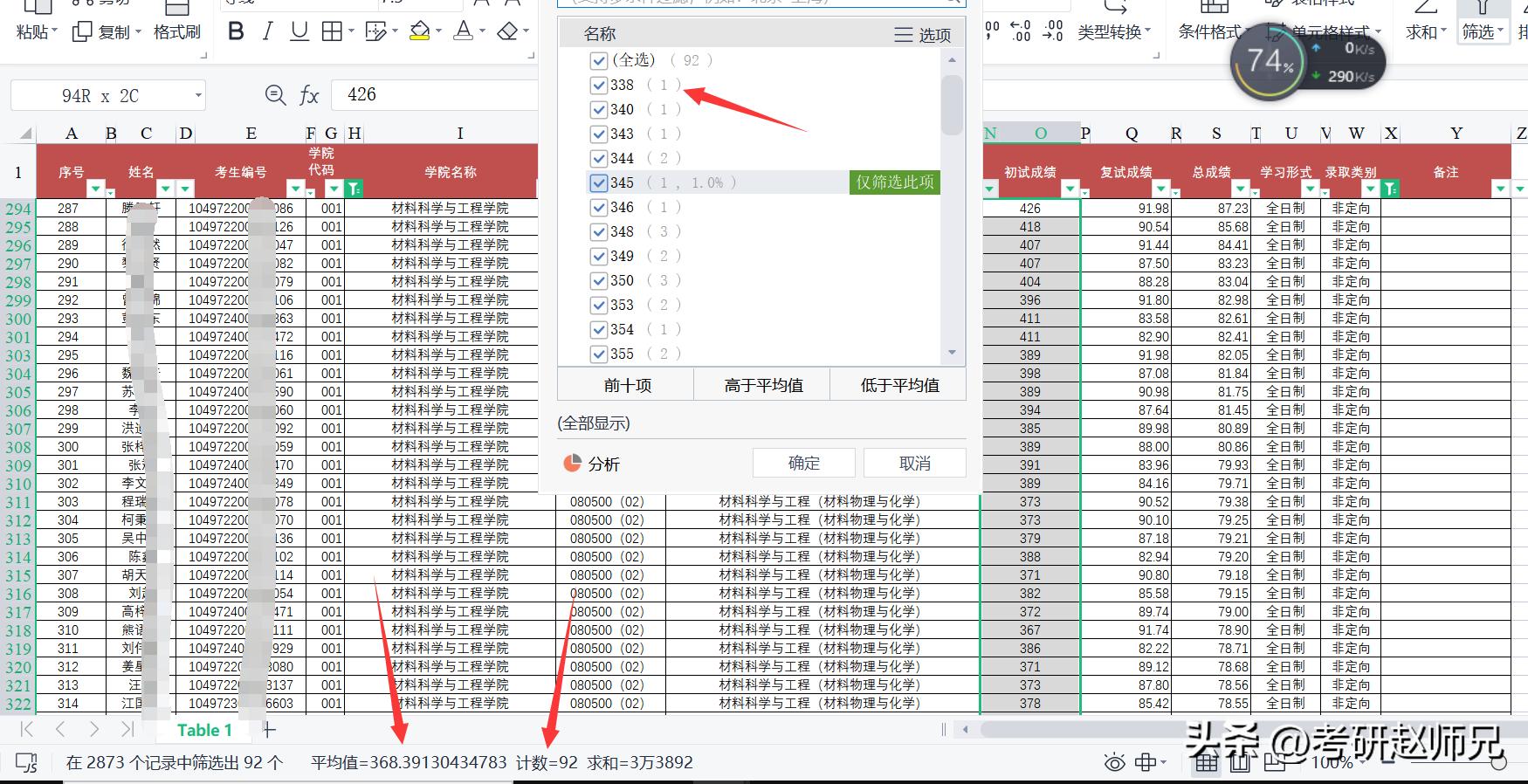This screenshot has height=784, width=1528.
Task: Click the zoom magnifier beside fx
Action: 275,95
